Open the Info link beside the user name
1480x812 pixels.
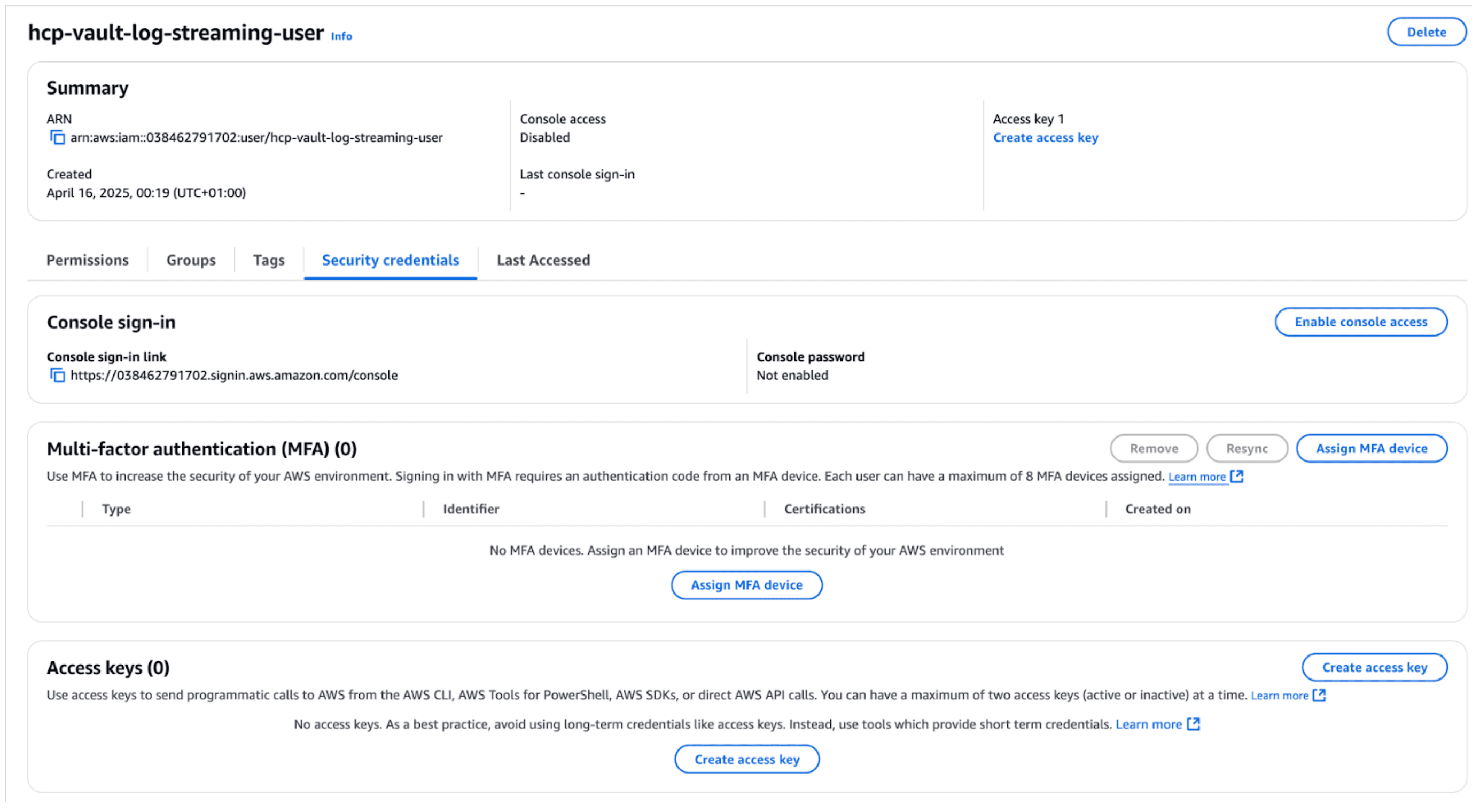341,36
